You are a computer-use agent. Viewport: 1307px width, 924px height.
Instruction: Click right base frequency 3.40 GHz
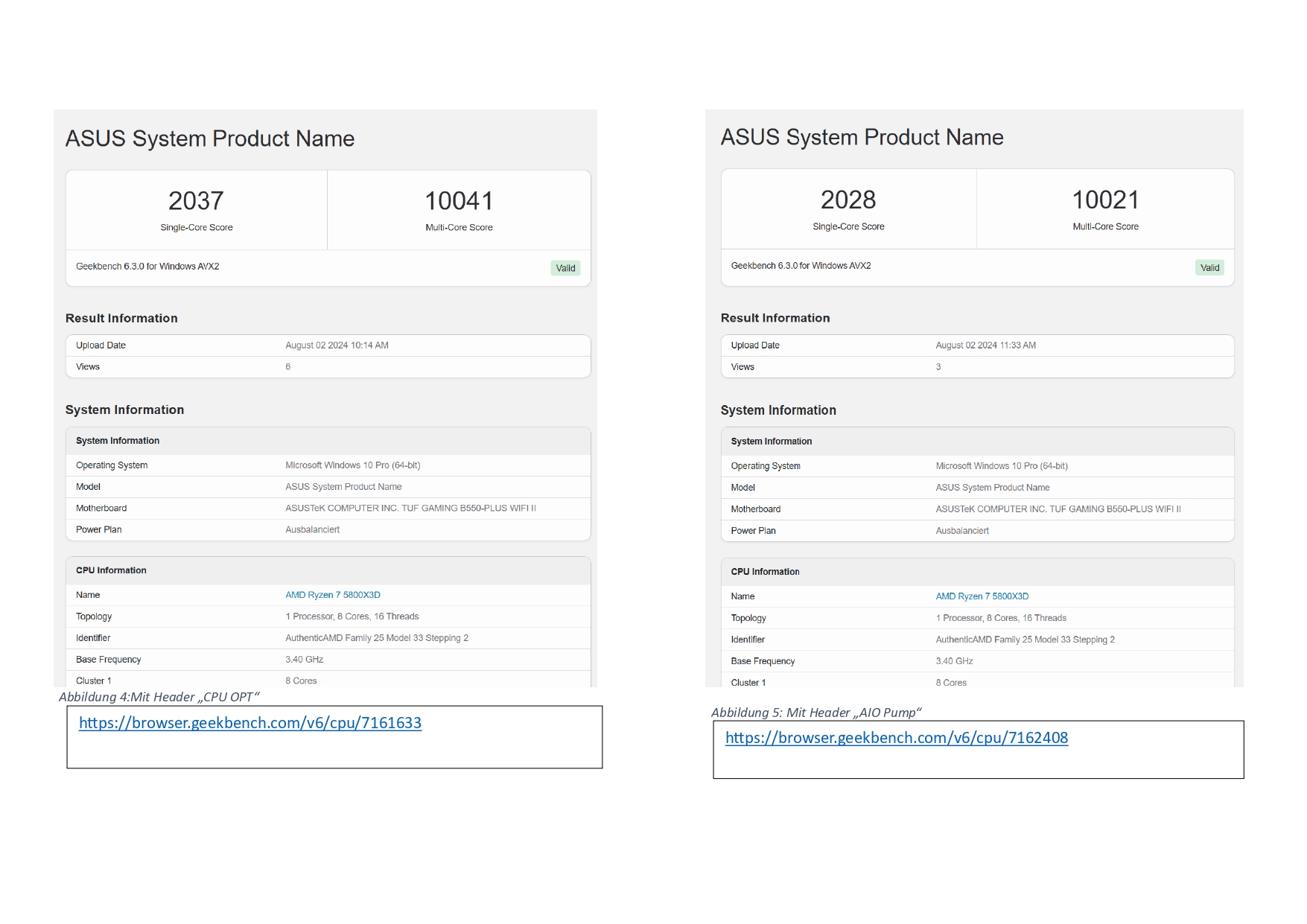(x=955, y=661)
